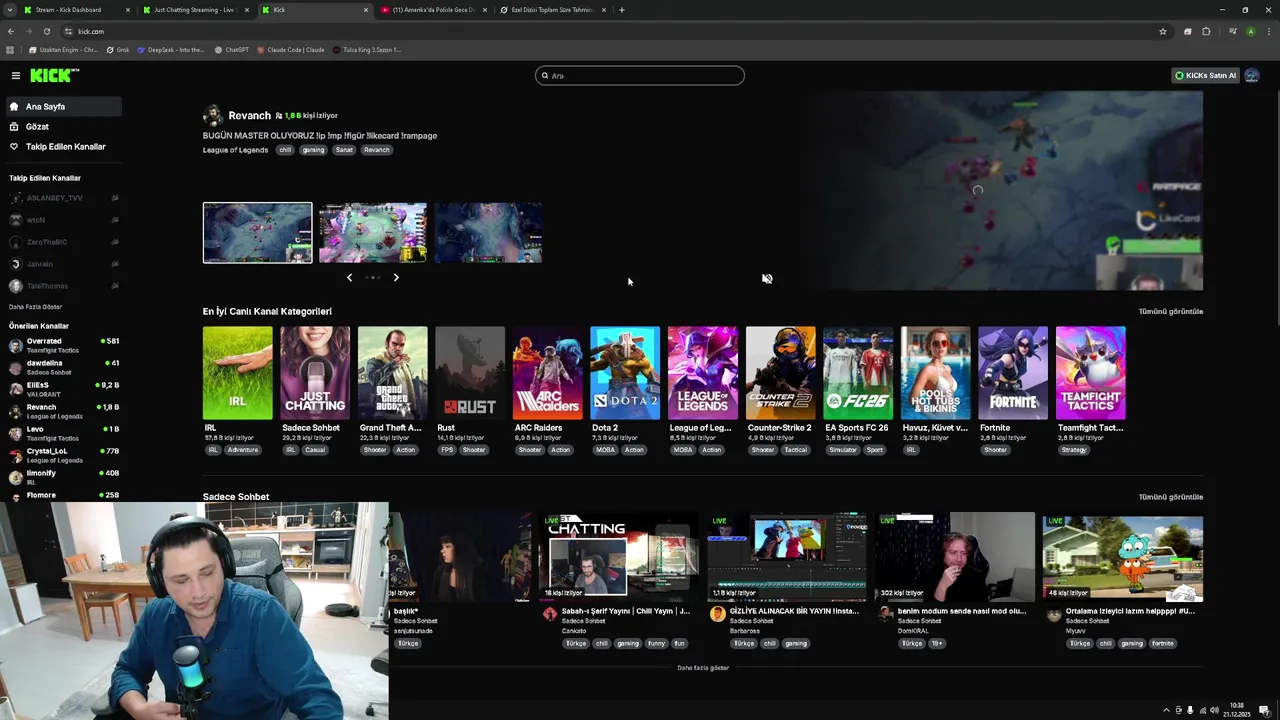Viewport: 1280px width, 720px height.
Task: Open Crystal_LoL recommended channel
Action: (62, 455)
